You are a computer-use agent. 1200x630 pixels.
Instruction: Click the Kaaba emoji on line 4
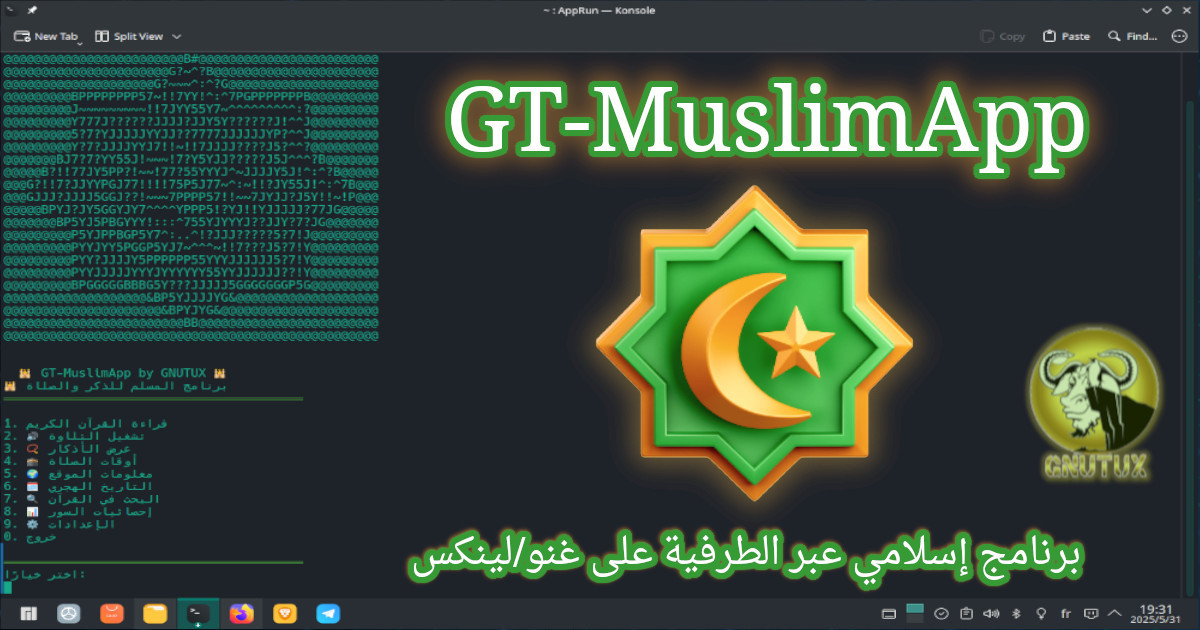tap(32, 462)
